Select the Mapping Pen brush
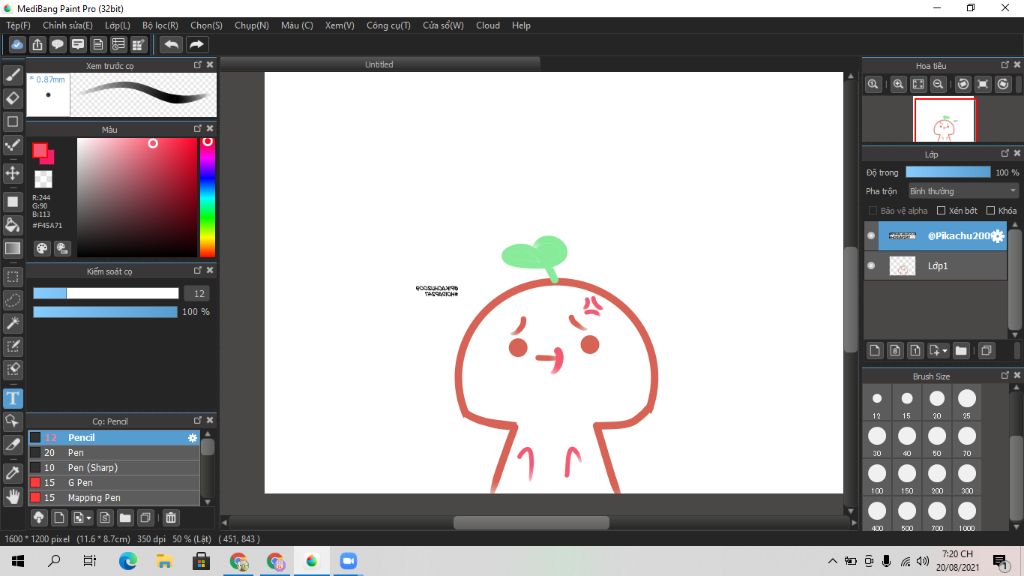Viewport: 1024px width, 576px height. click(114, 498)
